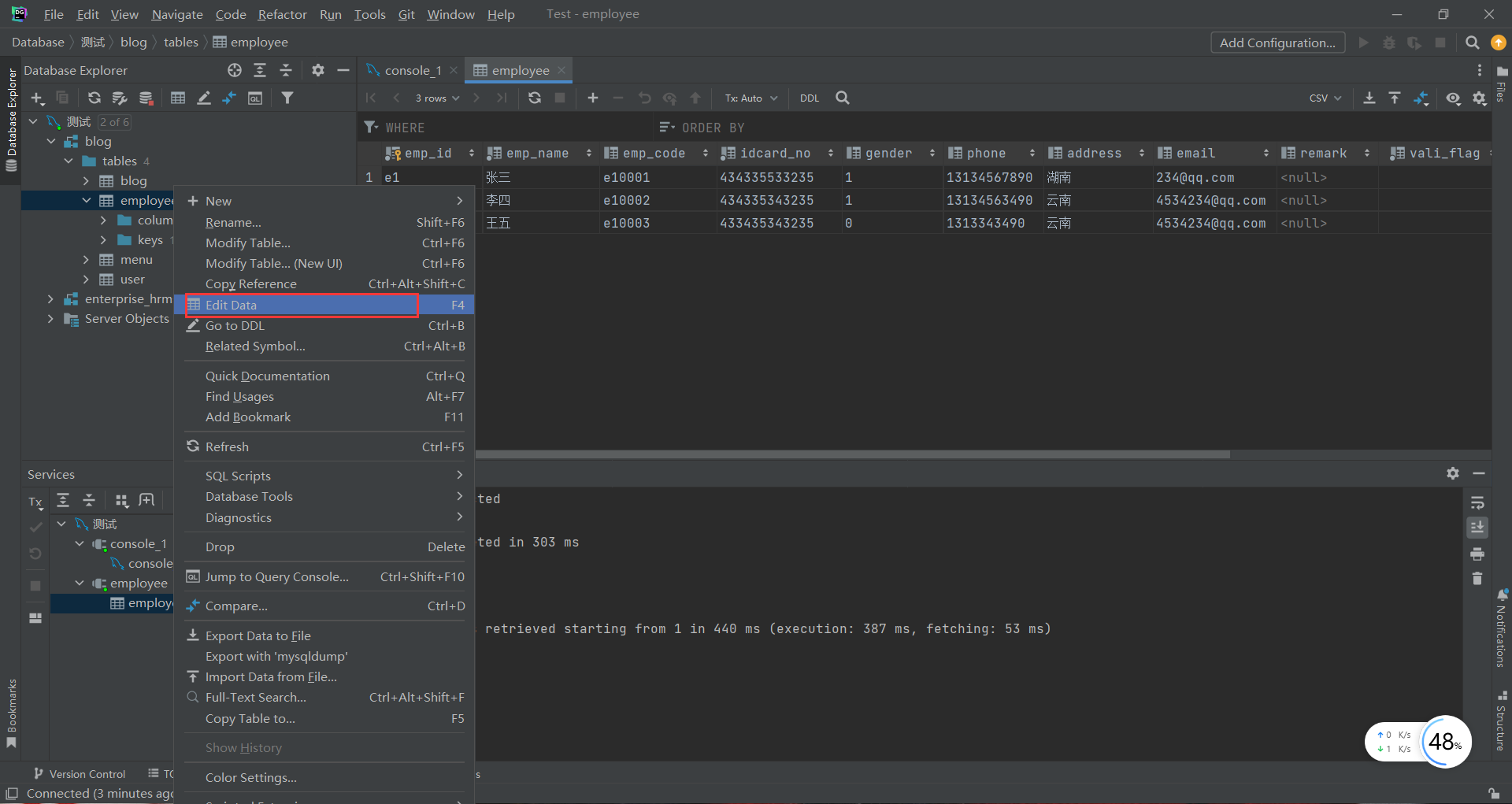Viewport: 1512px width, 804px height.
Task: Toggle the Structure tool window
Action: 1501,721
